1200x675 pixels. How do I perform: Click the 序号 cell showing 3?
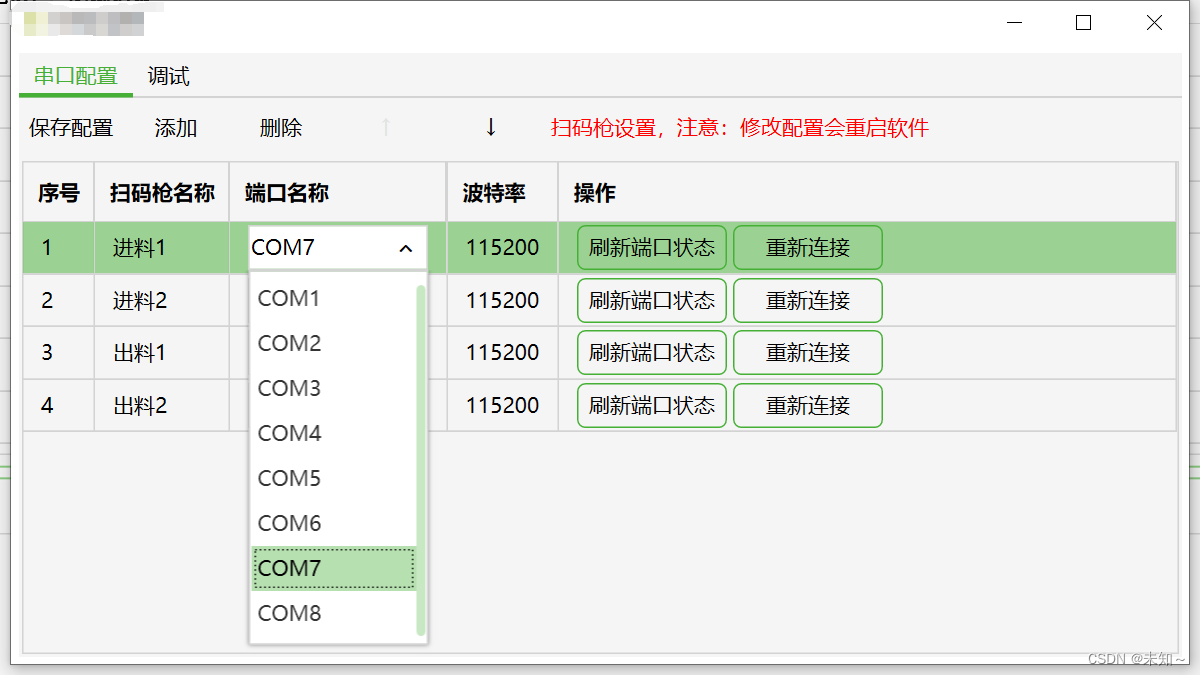click(x=57, y=352)
